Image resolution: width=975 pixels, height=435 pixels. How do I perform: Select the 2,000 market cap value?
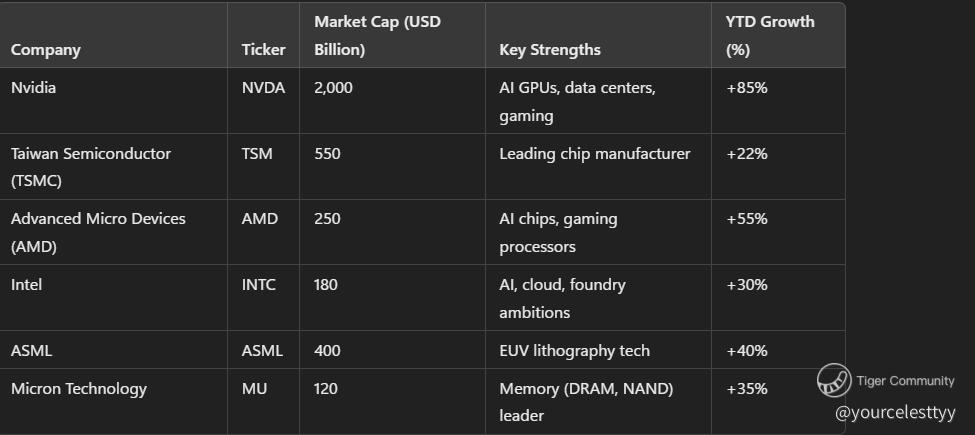pyautogui.click(x=333, y=88)
